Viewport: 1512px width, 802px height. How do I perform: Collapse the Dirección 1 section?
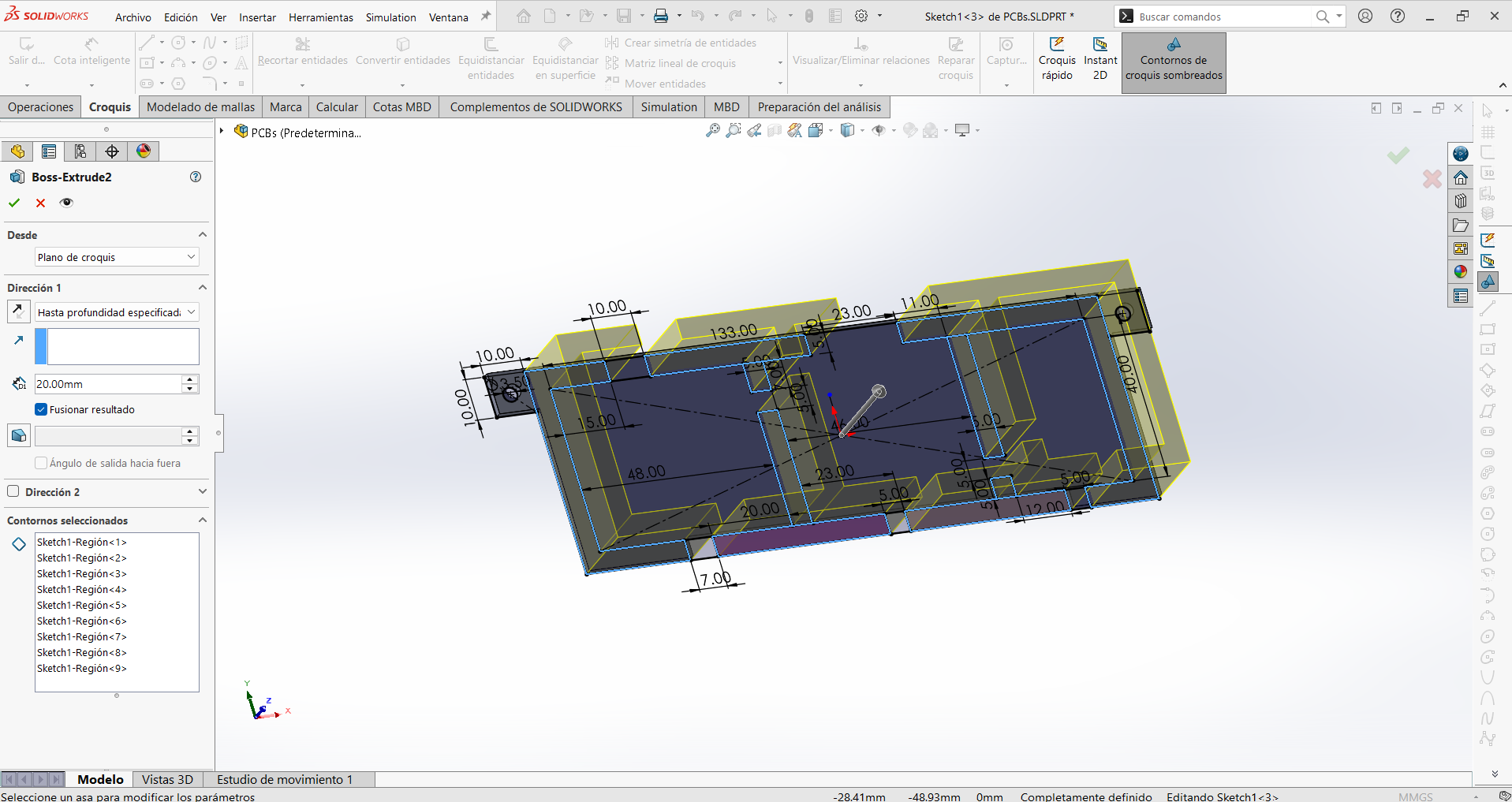click(203, 288)
